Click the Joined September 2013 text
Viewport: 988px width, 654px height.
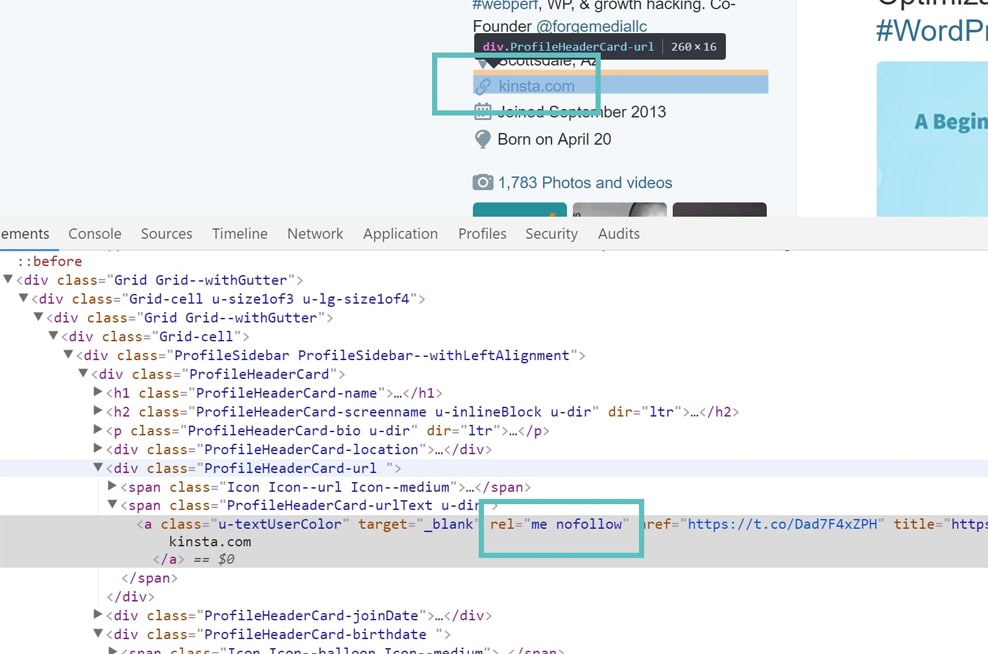(582, 112)
